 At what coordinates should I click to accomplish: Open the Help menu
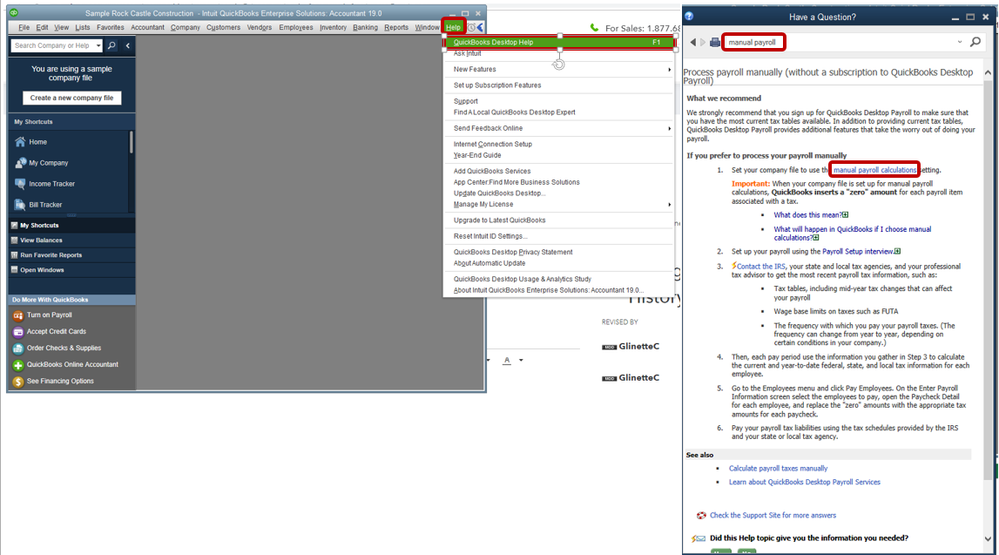pyautogui.click(x=453, y=27)
